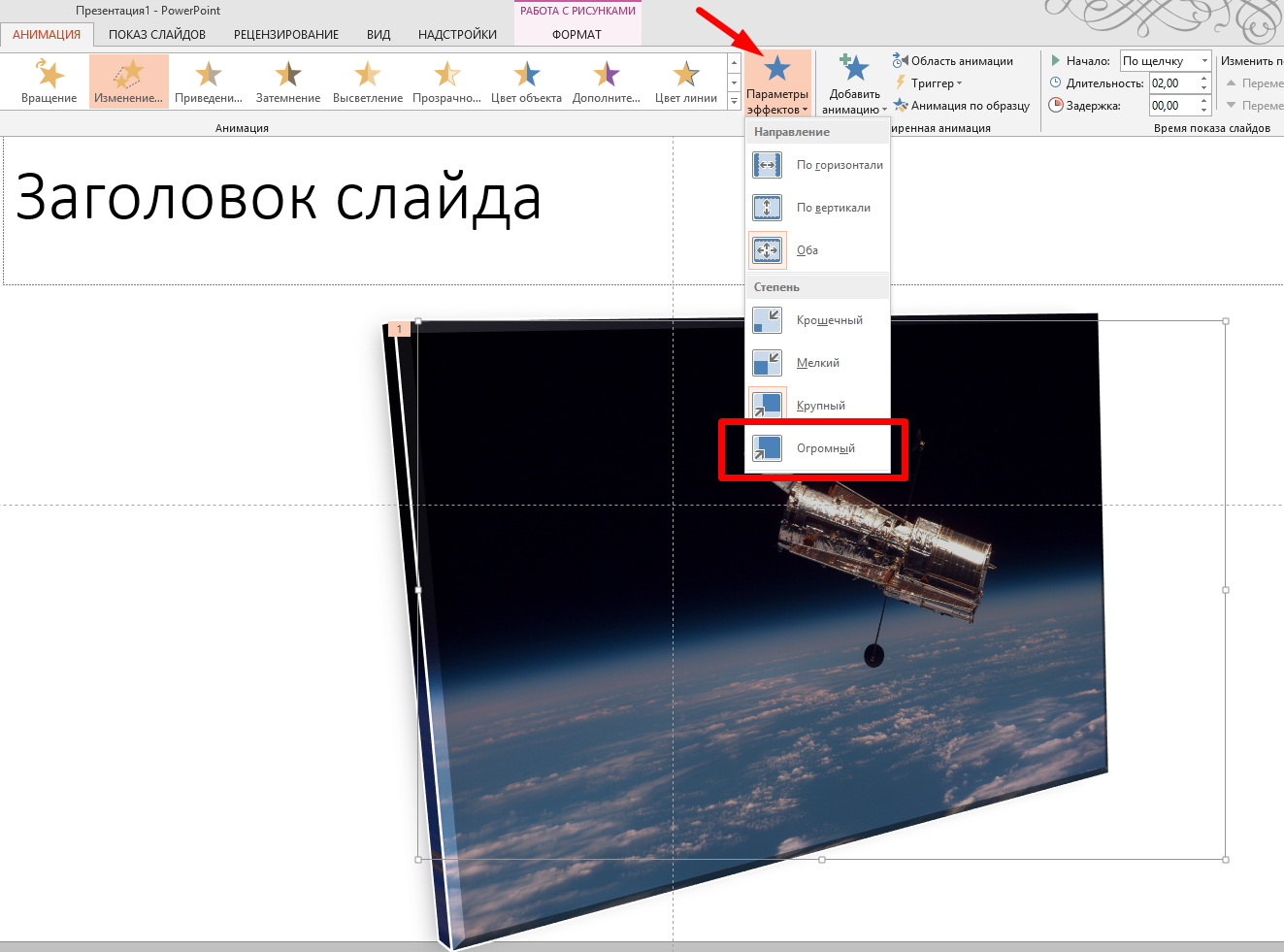1284x952 pixels.
Task: Click the Добавить анимацию star icon
Action: tap(854, 70)
